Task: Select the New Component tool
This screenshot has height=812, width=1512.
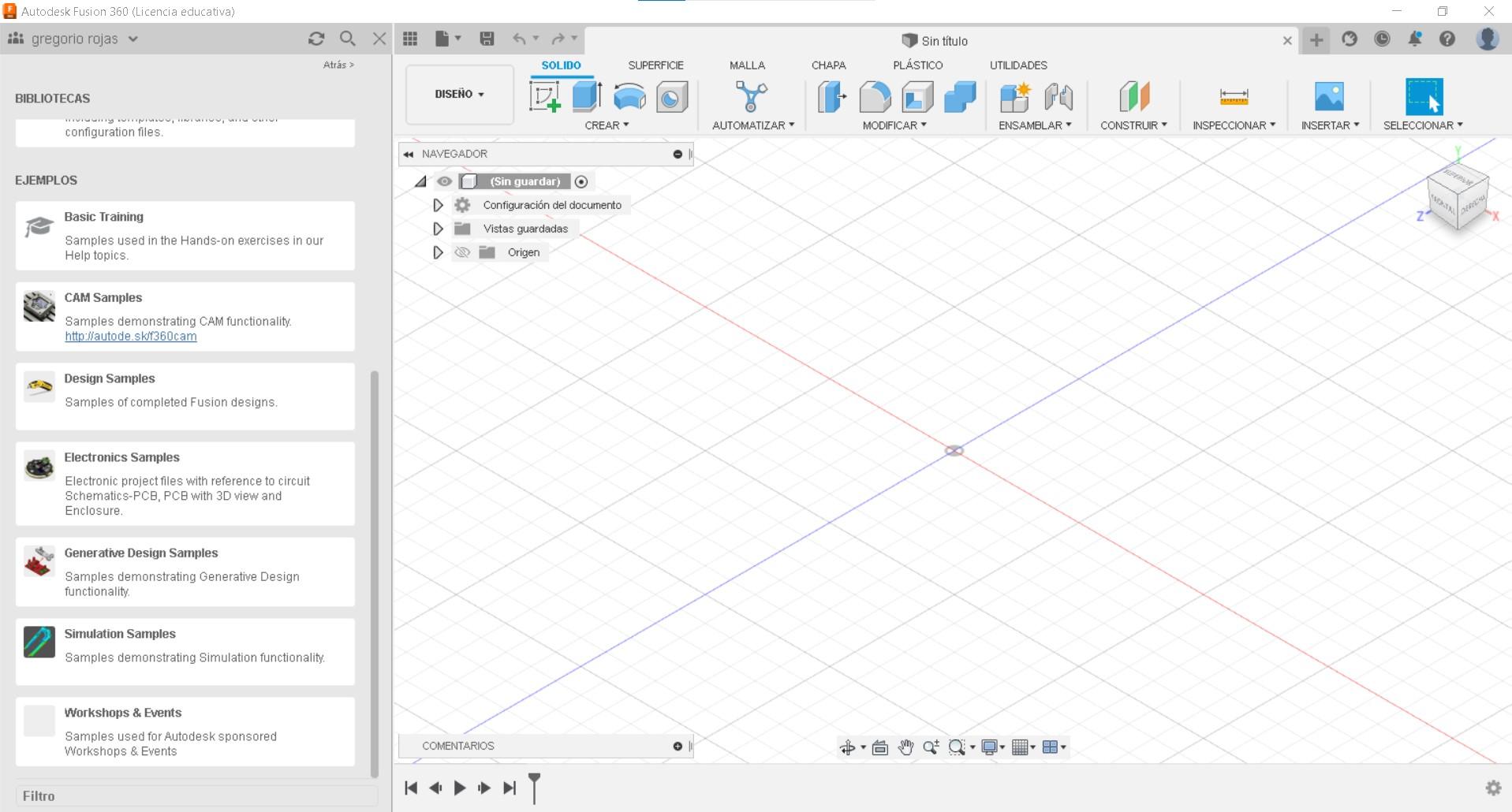Action: [x=1015, y=97]
